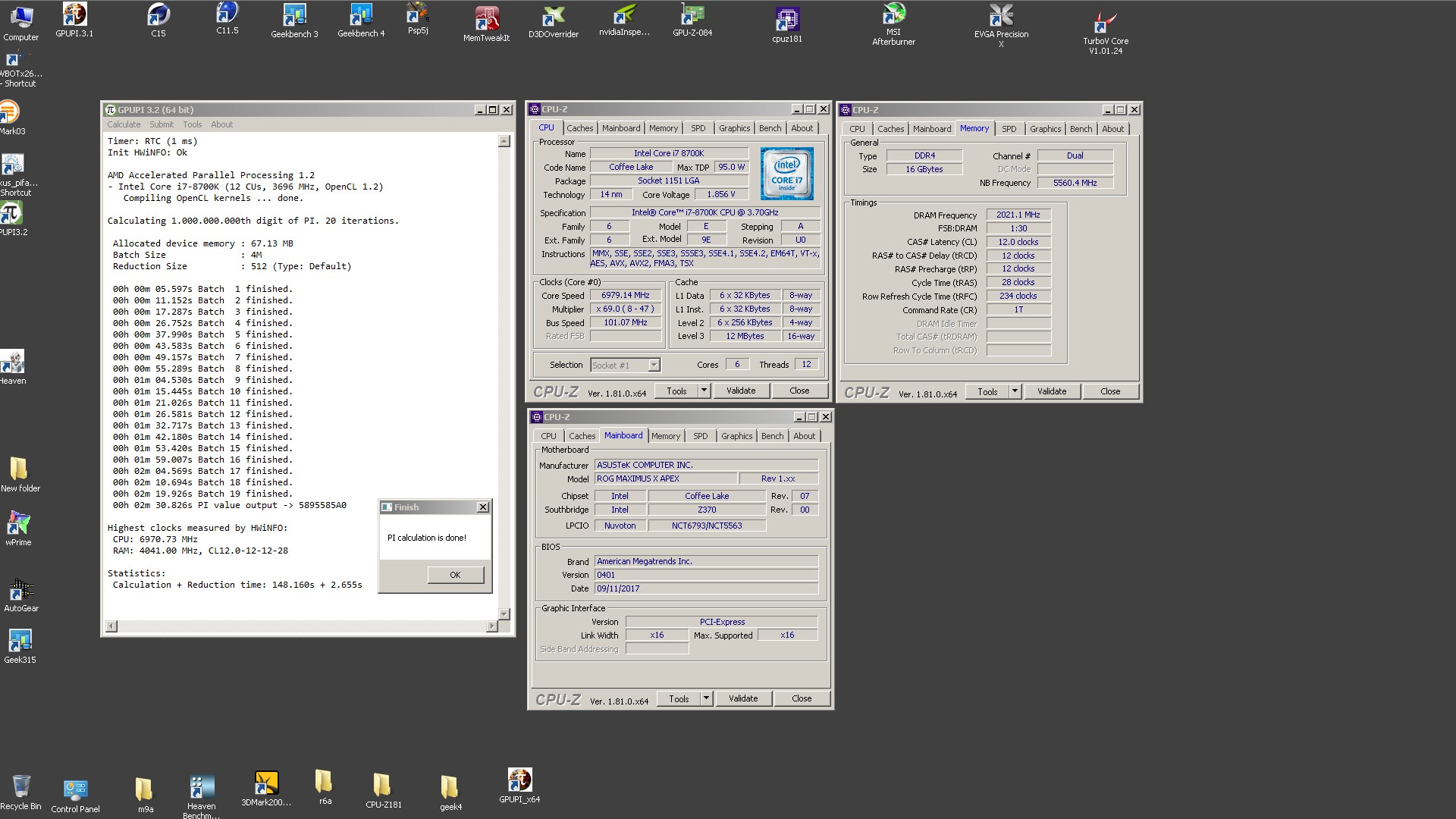Open the D3DOverrider desktop icon
The width and height of the screenshot is (1456, 819).
[554, 22]
